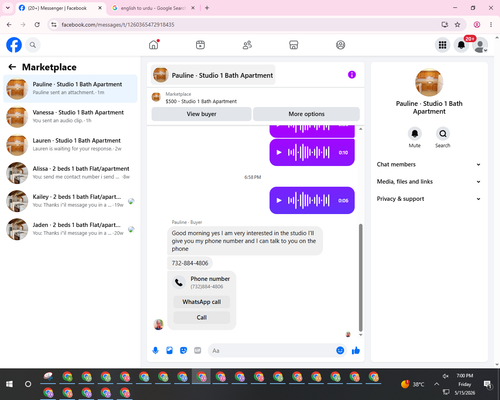Open the Facebook logo home link
Viewport: 500px width, 400px height.
tap(14, 45)
